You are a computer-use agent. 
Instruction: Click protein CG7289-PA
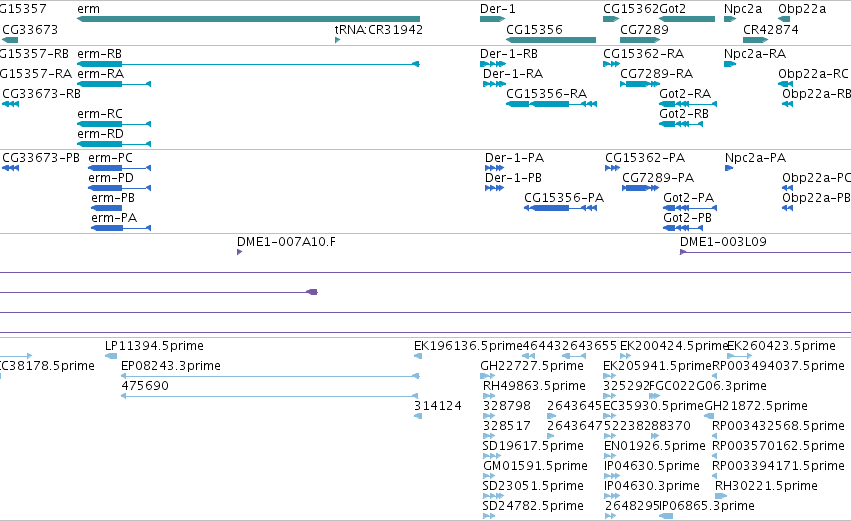pos(640,188)
